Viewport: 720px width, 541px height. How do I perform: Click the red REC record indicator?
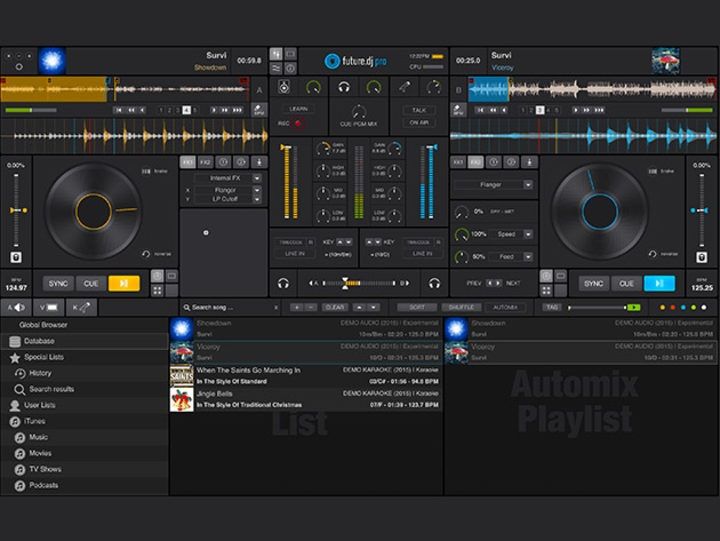click(x=298, y=123)
